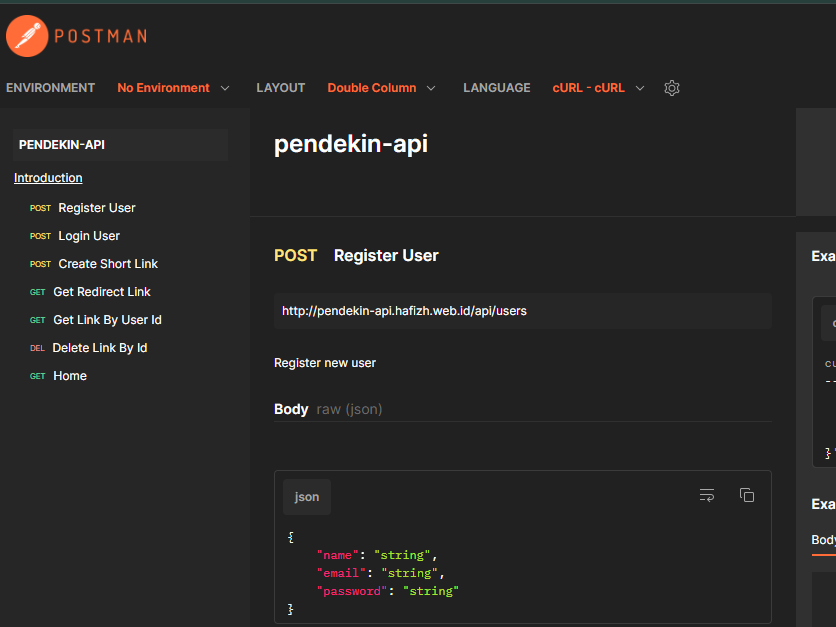Image resolution: width=836 pixels, height=627 pixels.
Task: Click the Register new user description
Action: pos(325,363)
